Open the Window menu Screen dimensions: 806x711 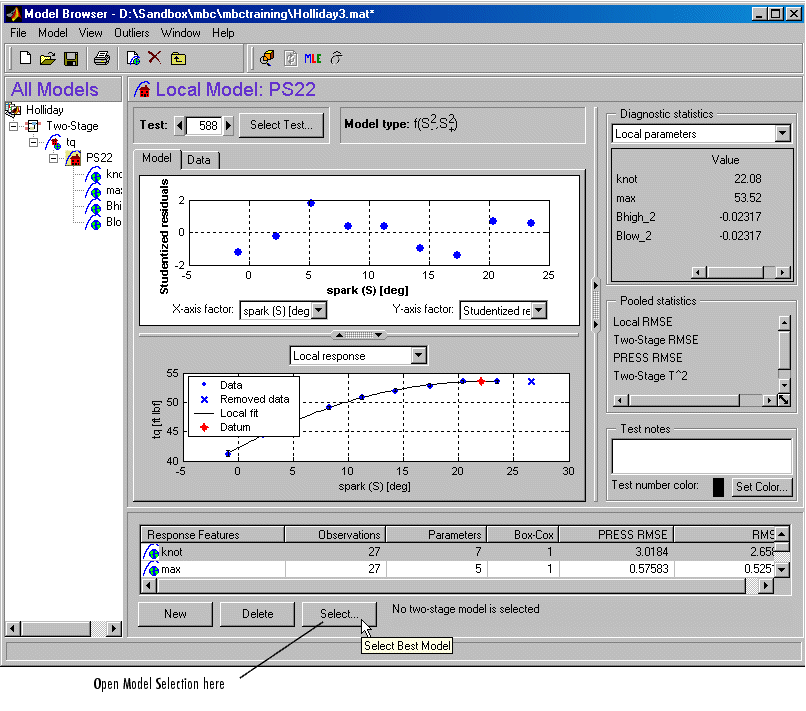coord(180,33)
